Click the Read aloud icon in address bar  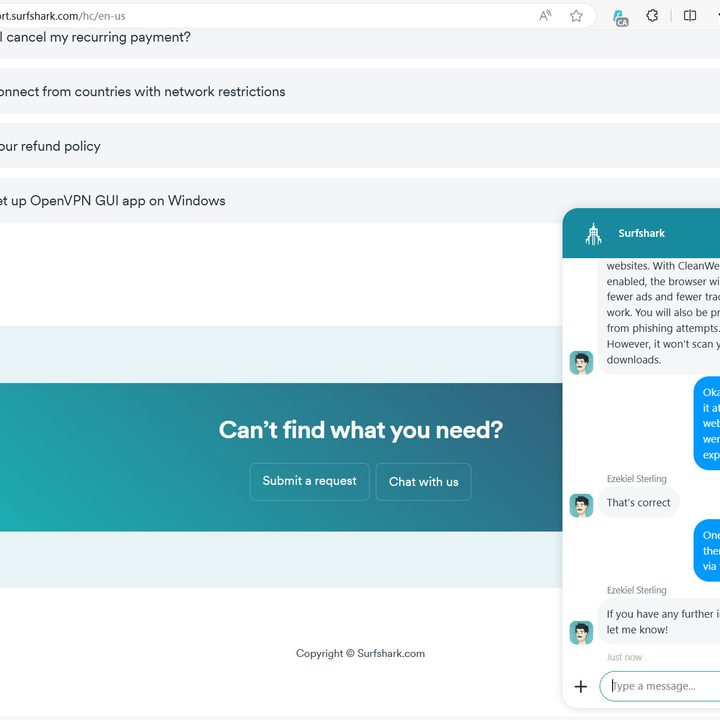(x=545, y=16)
